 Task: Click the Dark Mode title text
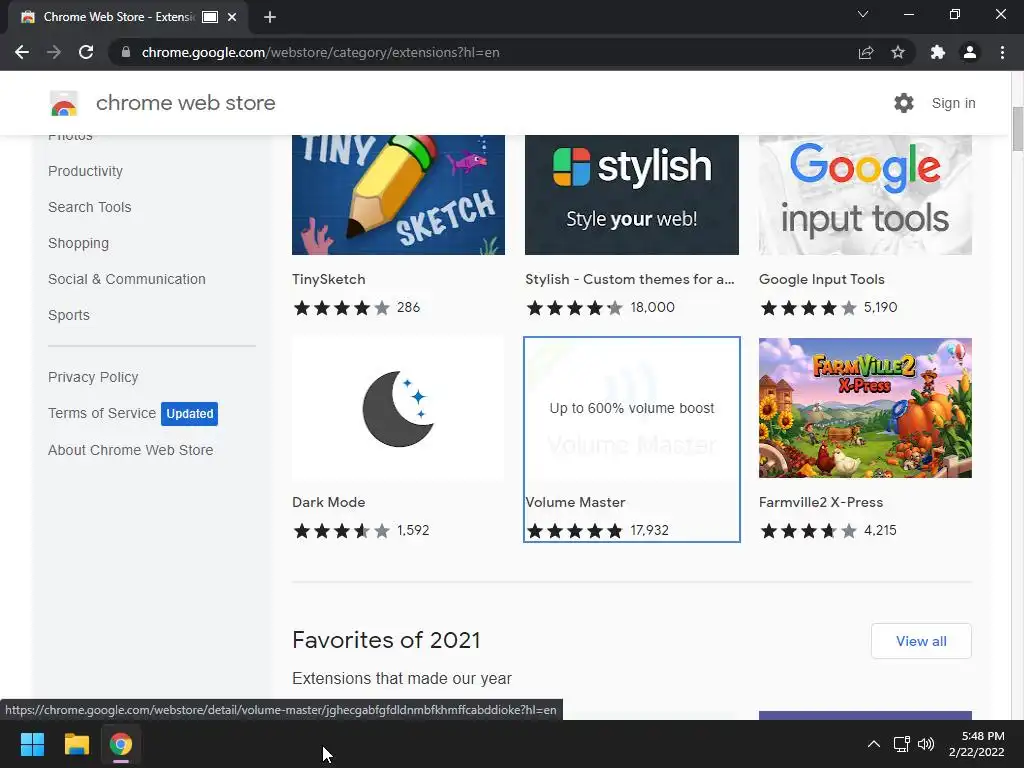coord(328,502)
